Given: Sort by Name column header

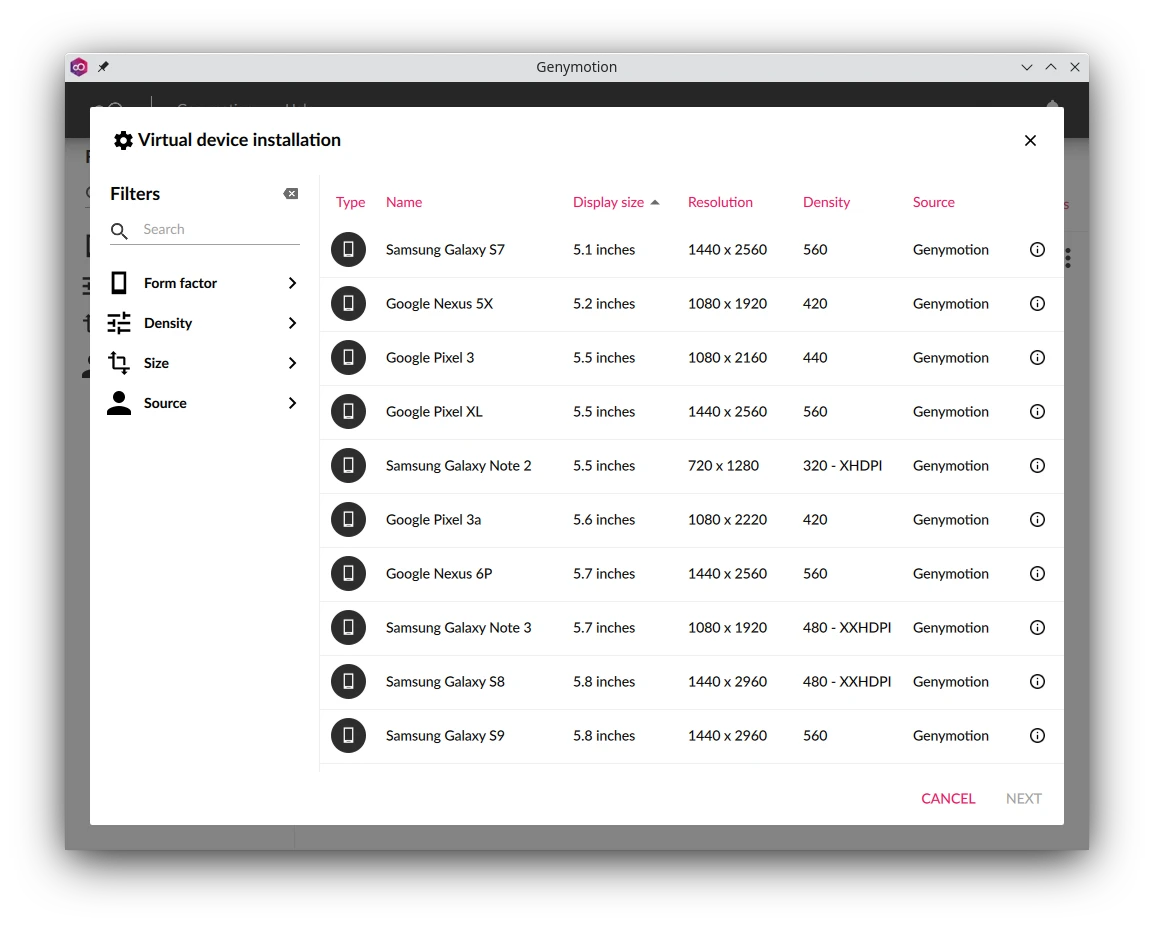Looking at the screenshot, I should (404, 202).
